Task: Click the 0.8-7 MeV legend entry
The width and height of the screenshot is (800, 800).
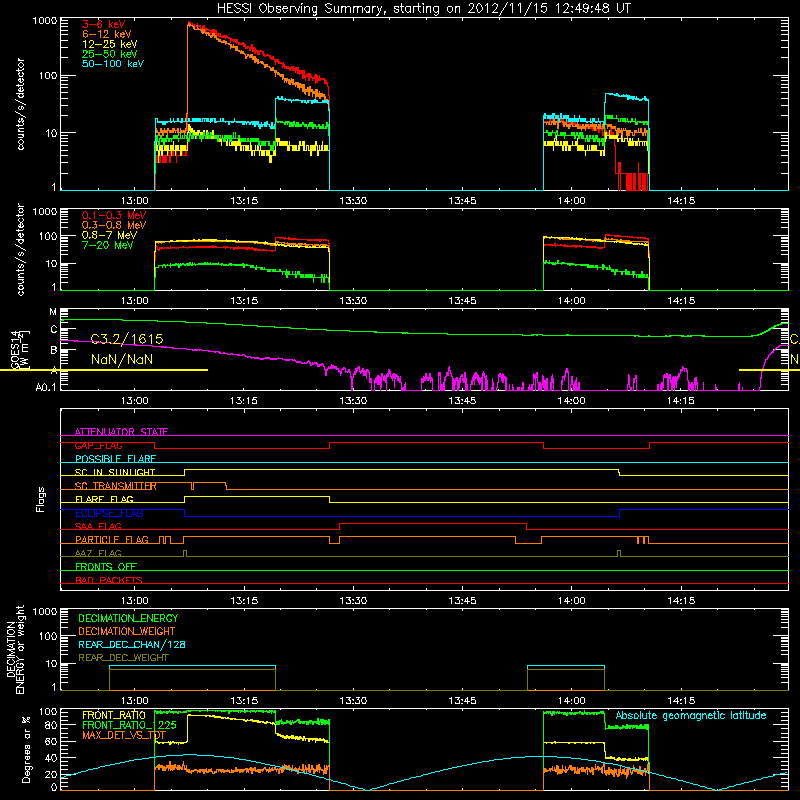Action: (x=109, y=235)
